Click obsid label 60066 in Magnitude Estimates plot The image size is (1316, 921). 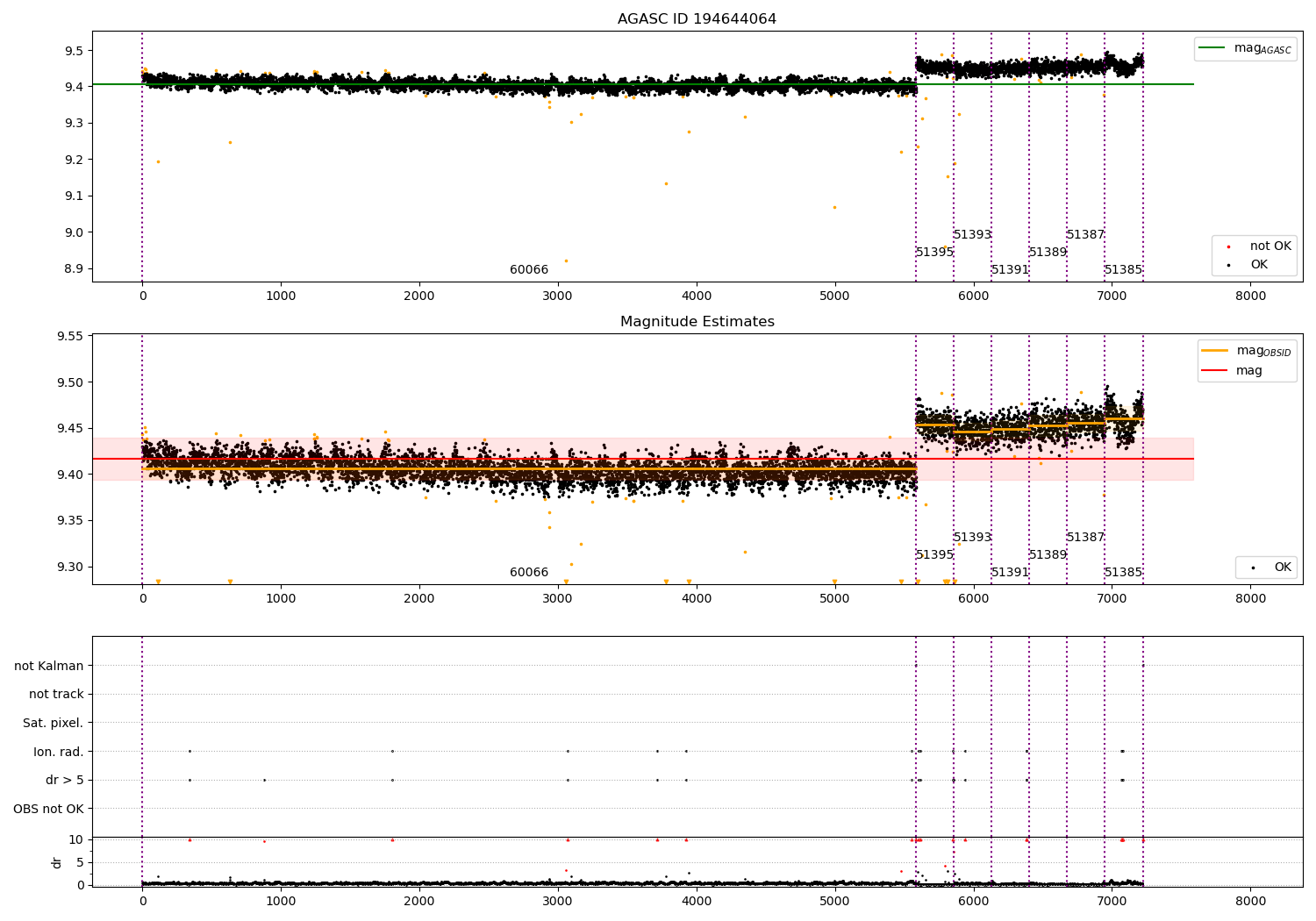click(x=529, y=573)
